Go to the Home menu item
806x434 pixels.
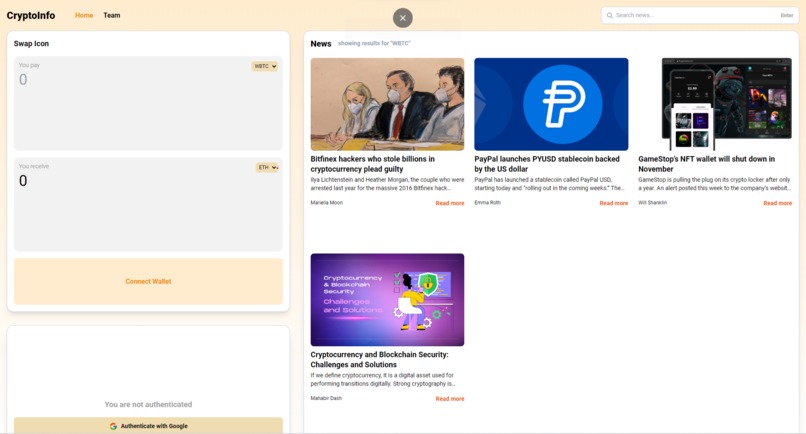point(84,15)
